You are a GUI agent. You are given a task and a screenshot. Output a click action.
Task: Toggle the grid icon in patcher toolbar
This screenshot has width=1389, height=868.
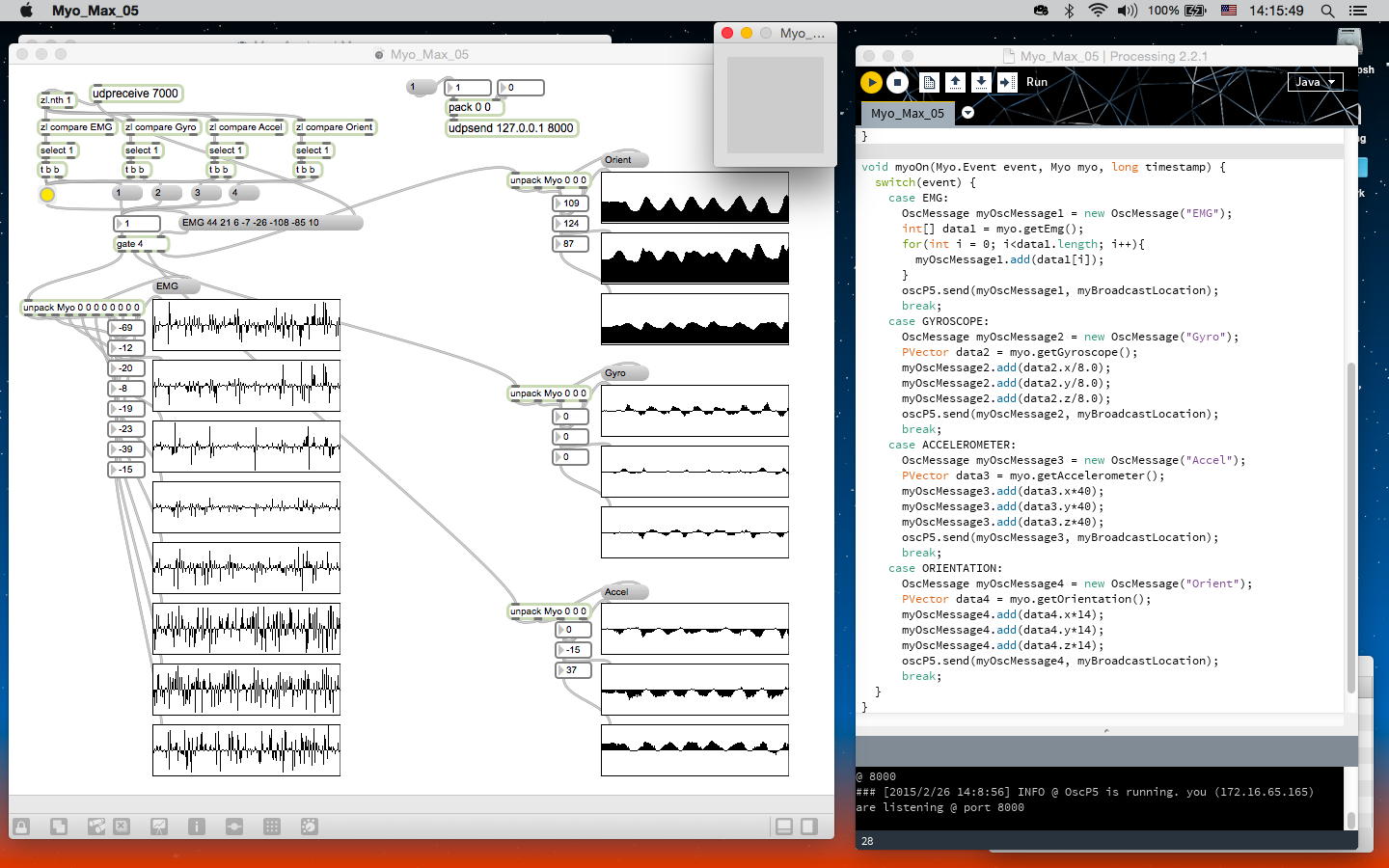click(272, 827)
